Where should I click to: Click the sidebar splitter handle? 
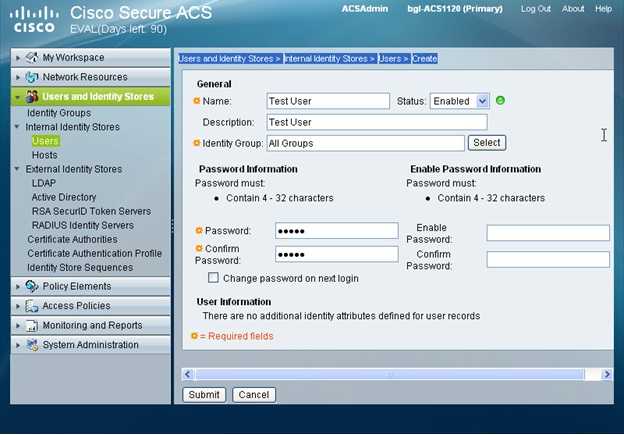pos(172,226)
